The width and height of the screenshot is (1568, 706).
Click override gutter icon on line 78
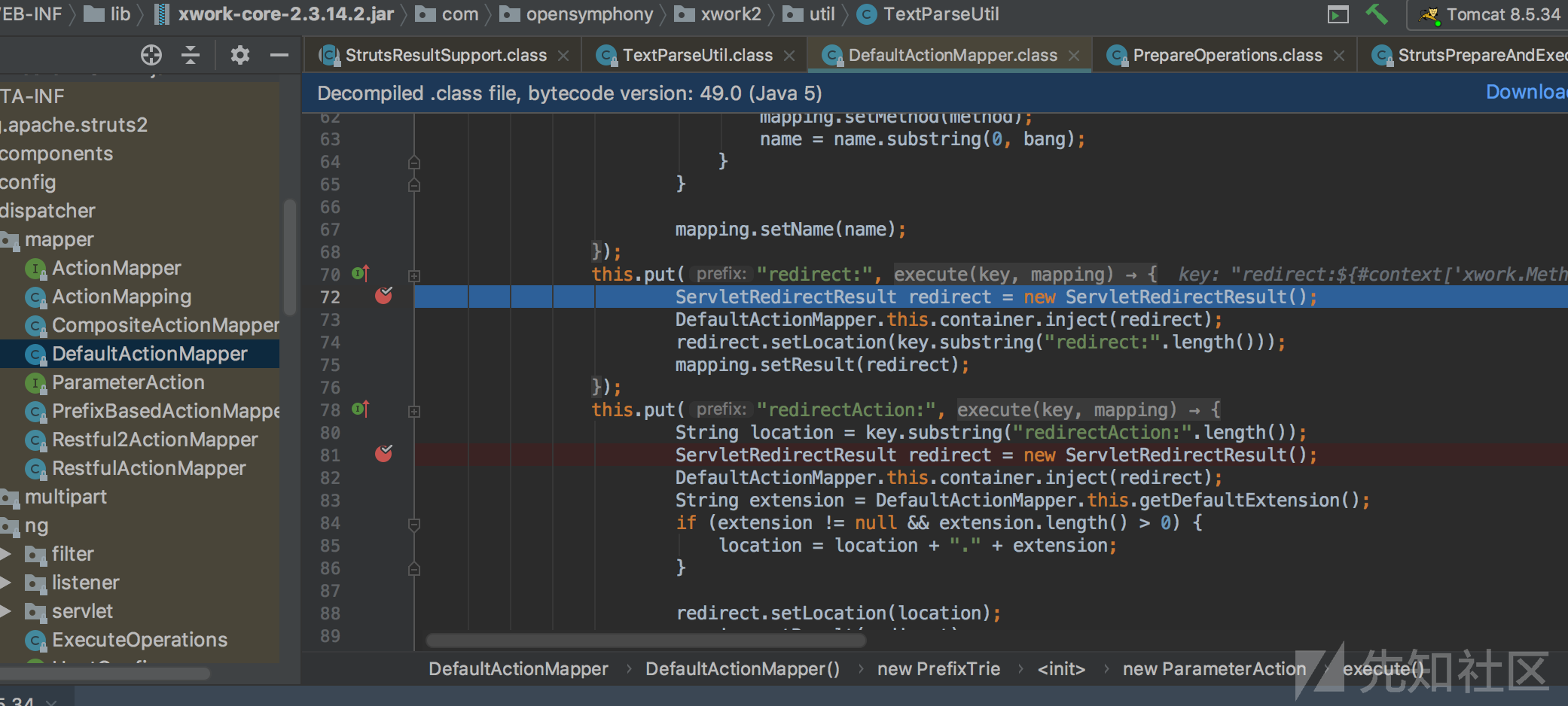[361, 409]
